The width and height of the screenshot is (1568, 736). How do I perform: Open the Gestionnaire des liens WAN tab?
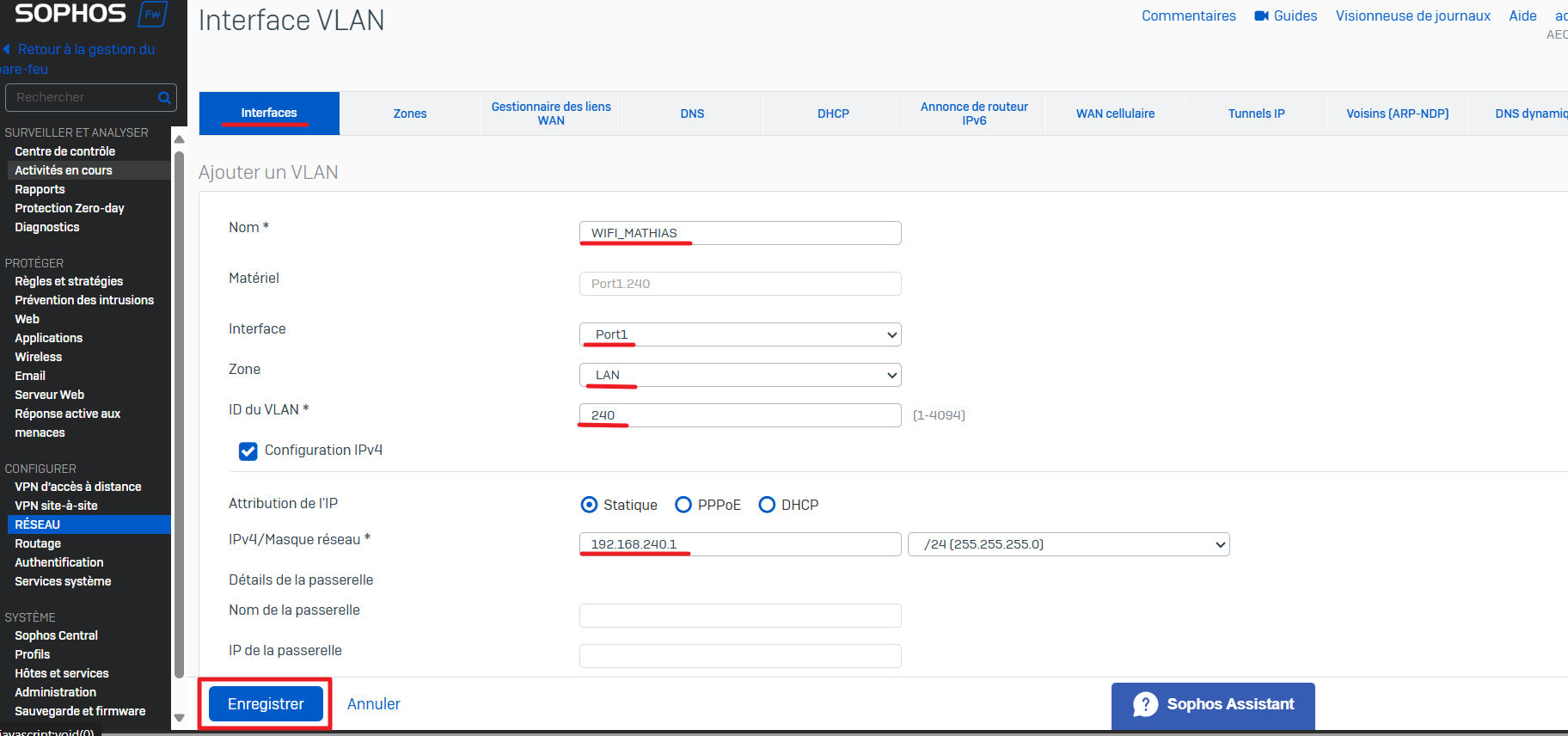click(x=551, y=113)
